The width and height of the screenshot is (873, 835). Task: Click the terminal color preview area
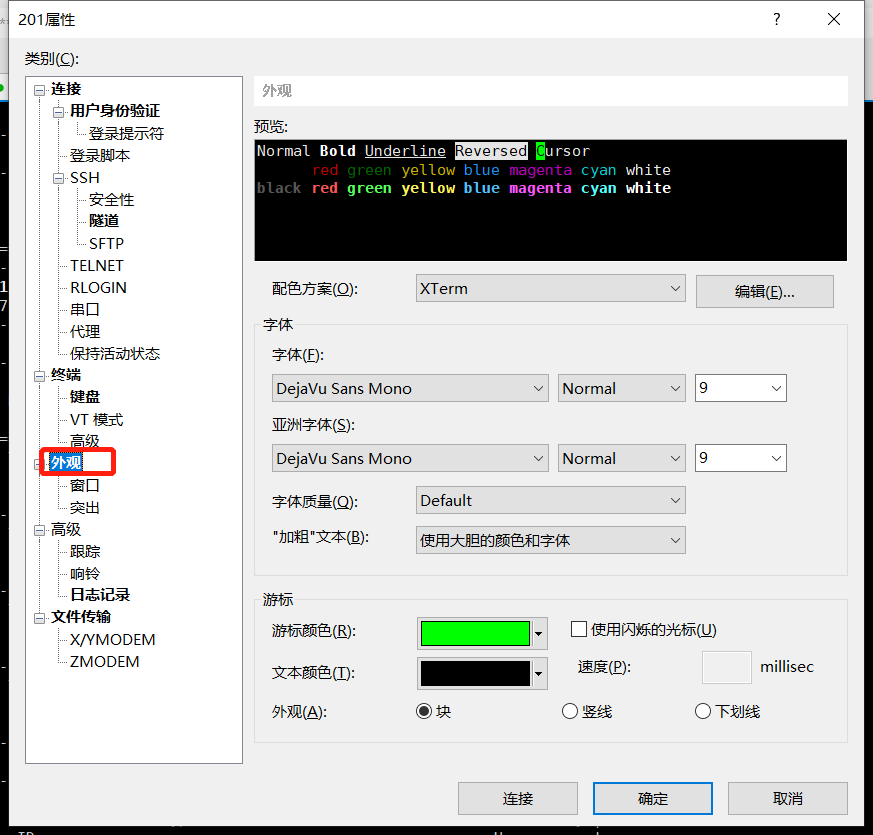pos(551,200)
